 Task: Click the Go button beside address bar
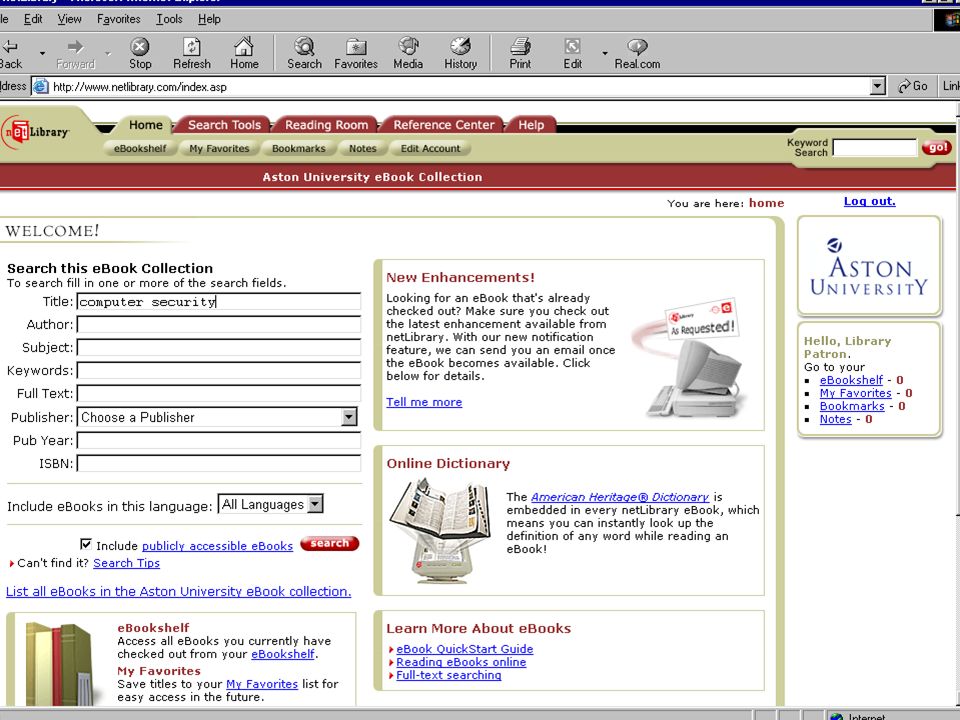tap(912, 86)
